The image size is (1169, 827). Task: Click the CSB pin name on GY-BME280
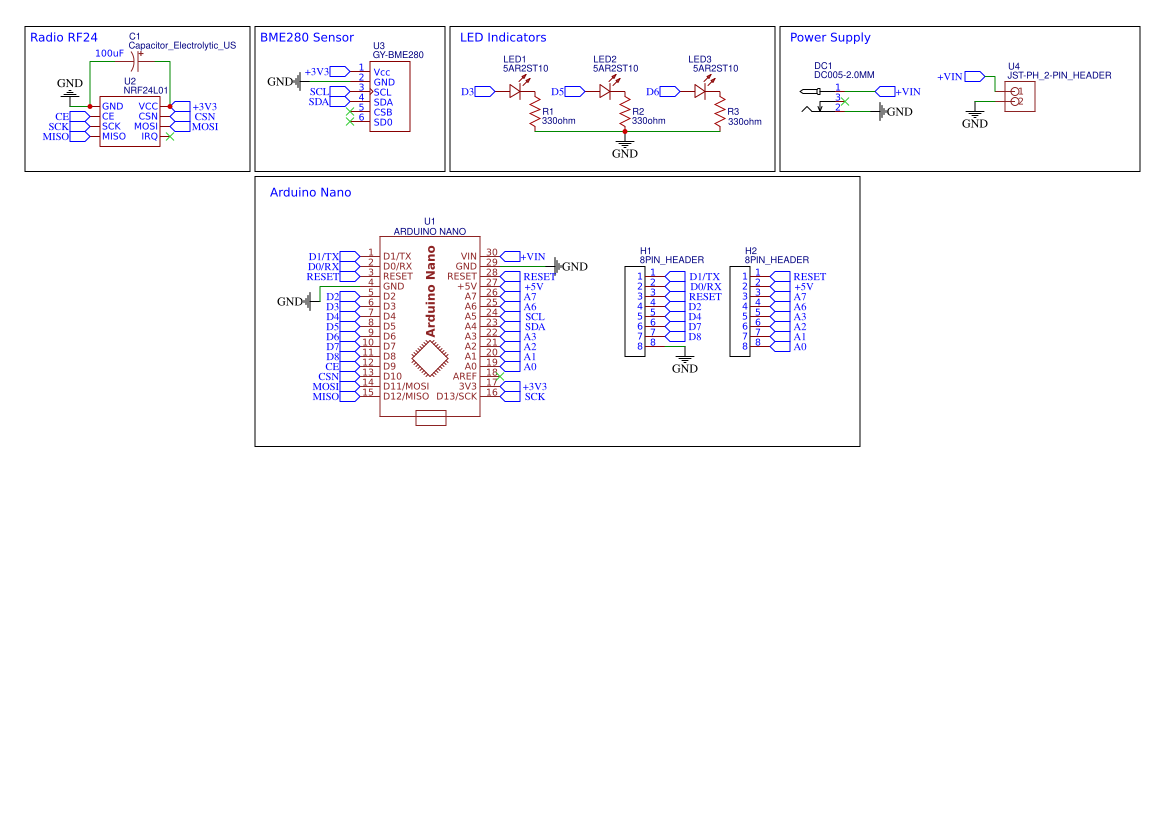coord(383,113)
